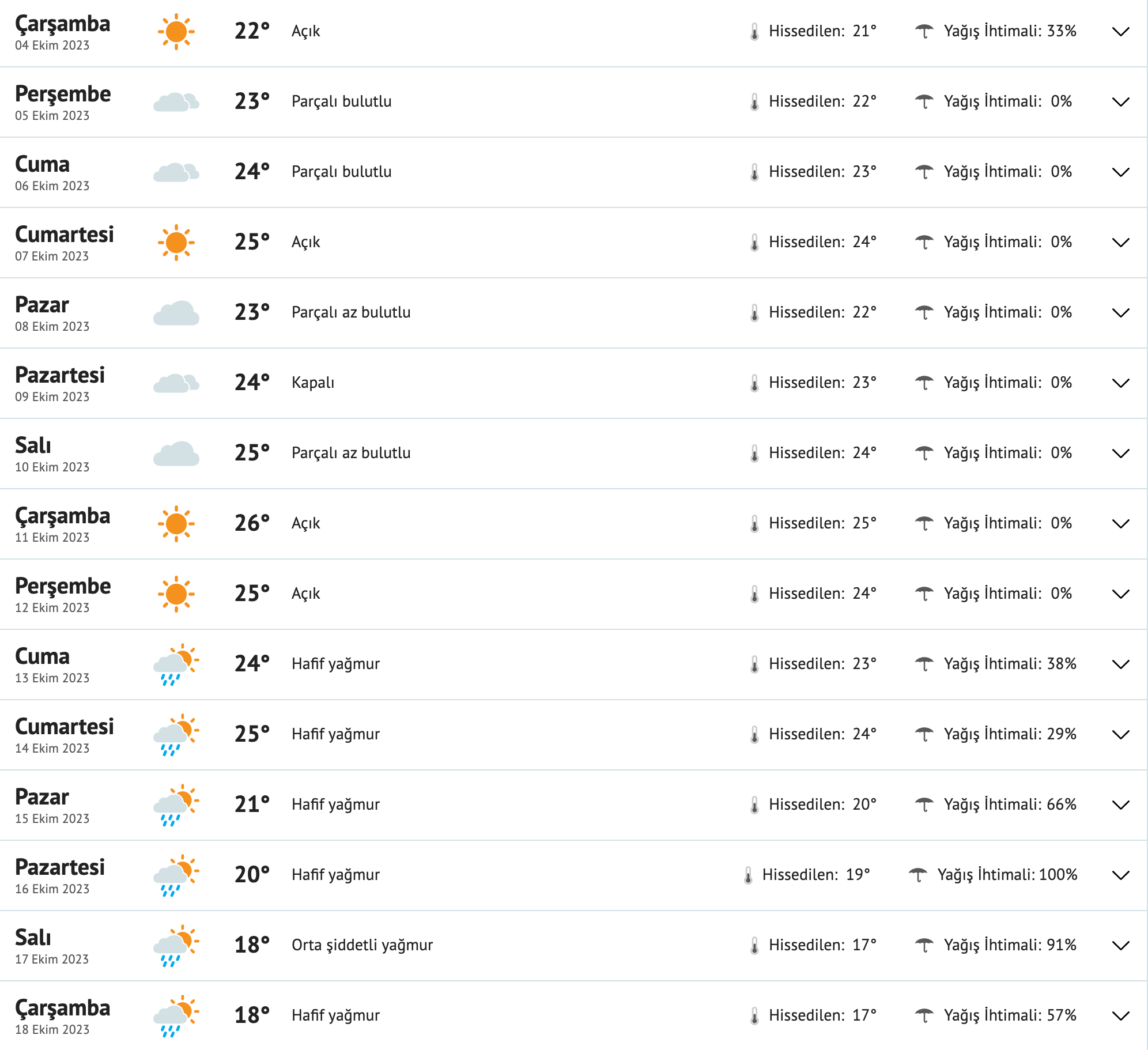Expand Pazar 15 Ekim forecast details

[x=1120, y=804]
